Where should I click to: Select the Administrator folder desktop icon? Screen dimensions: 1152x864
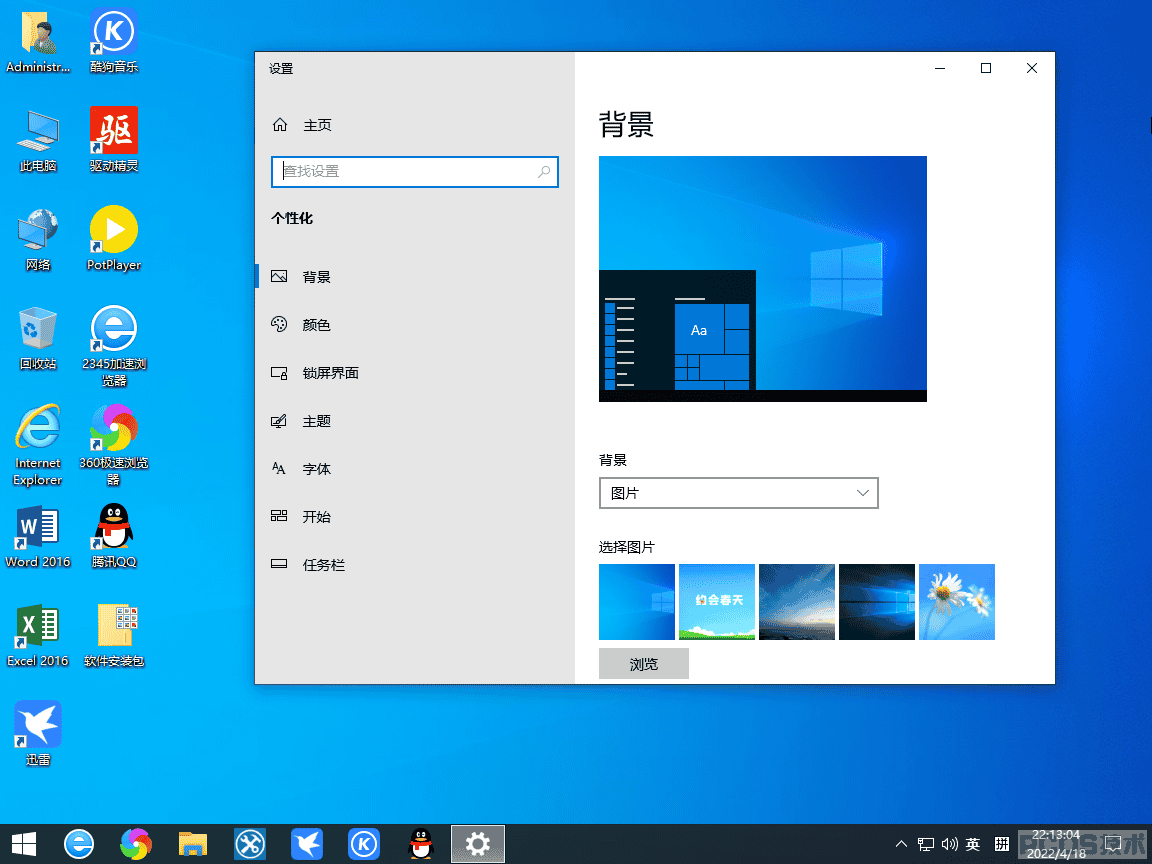point(38,42)
